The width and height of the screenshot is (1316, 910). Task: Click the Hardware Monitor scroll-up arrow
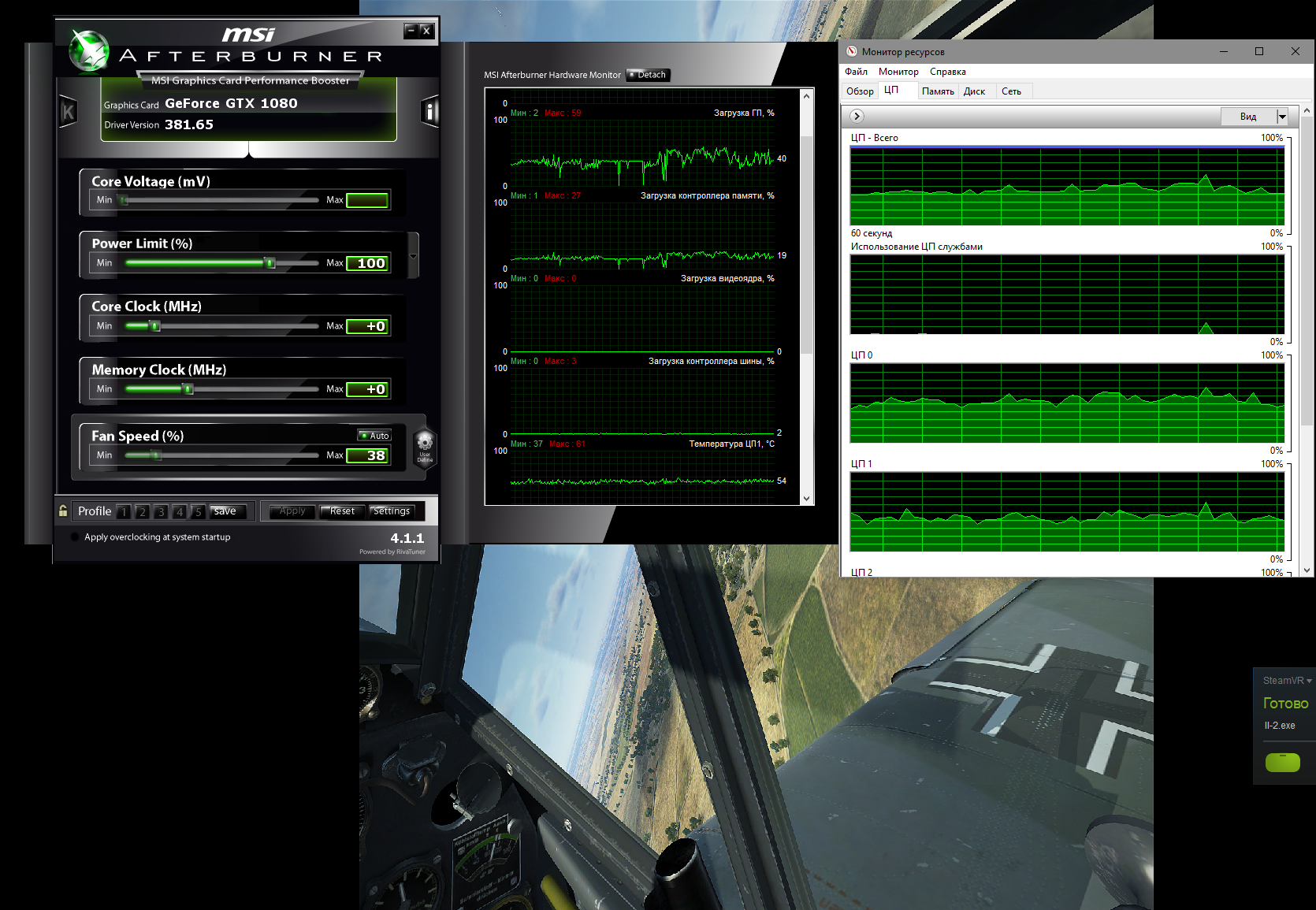point(806,96)
